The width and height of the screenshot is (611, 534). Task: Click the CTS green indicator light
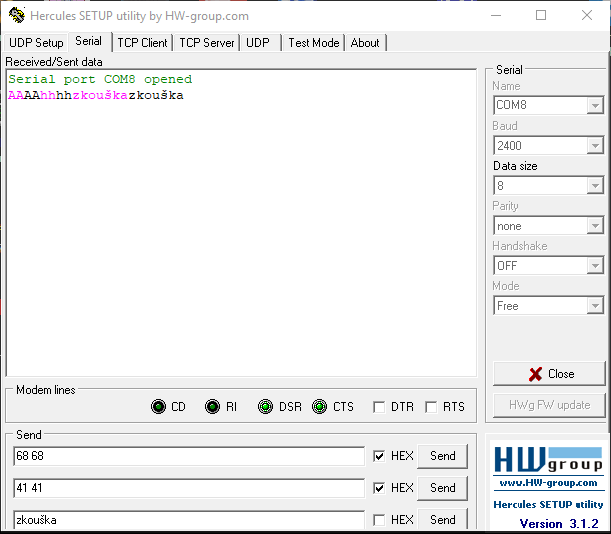(319, 407)
